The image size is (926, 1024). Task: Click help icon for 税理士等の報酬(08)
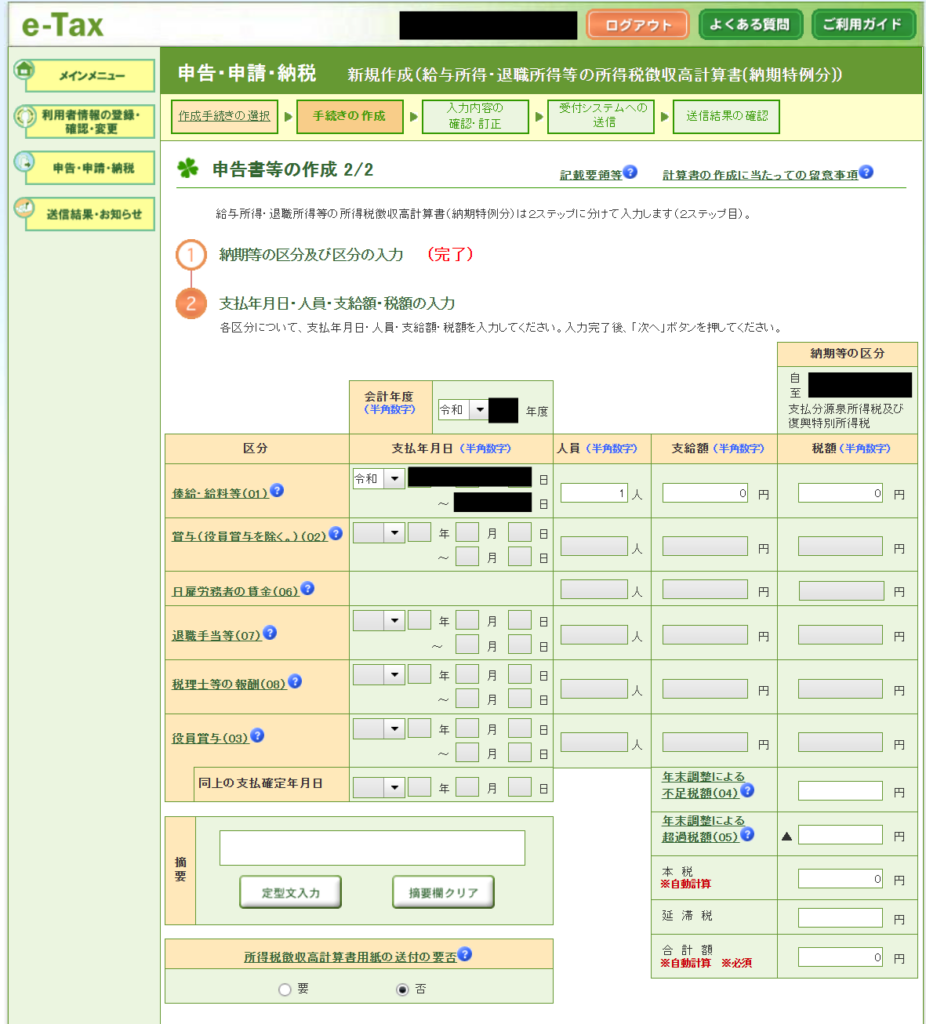click(x=295, y=681)
